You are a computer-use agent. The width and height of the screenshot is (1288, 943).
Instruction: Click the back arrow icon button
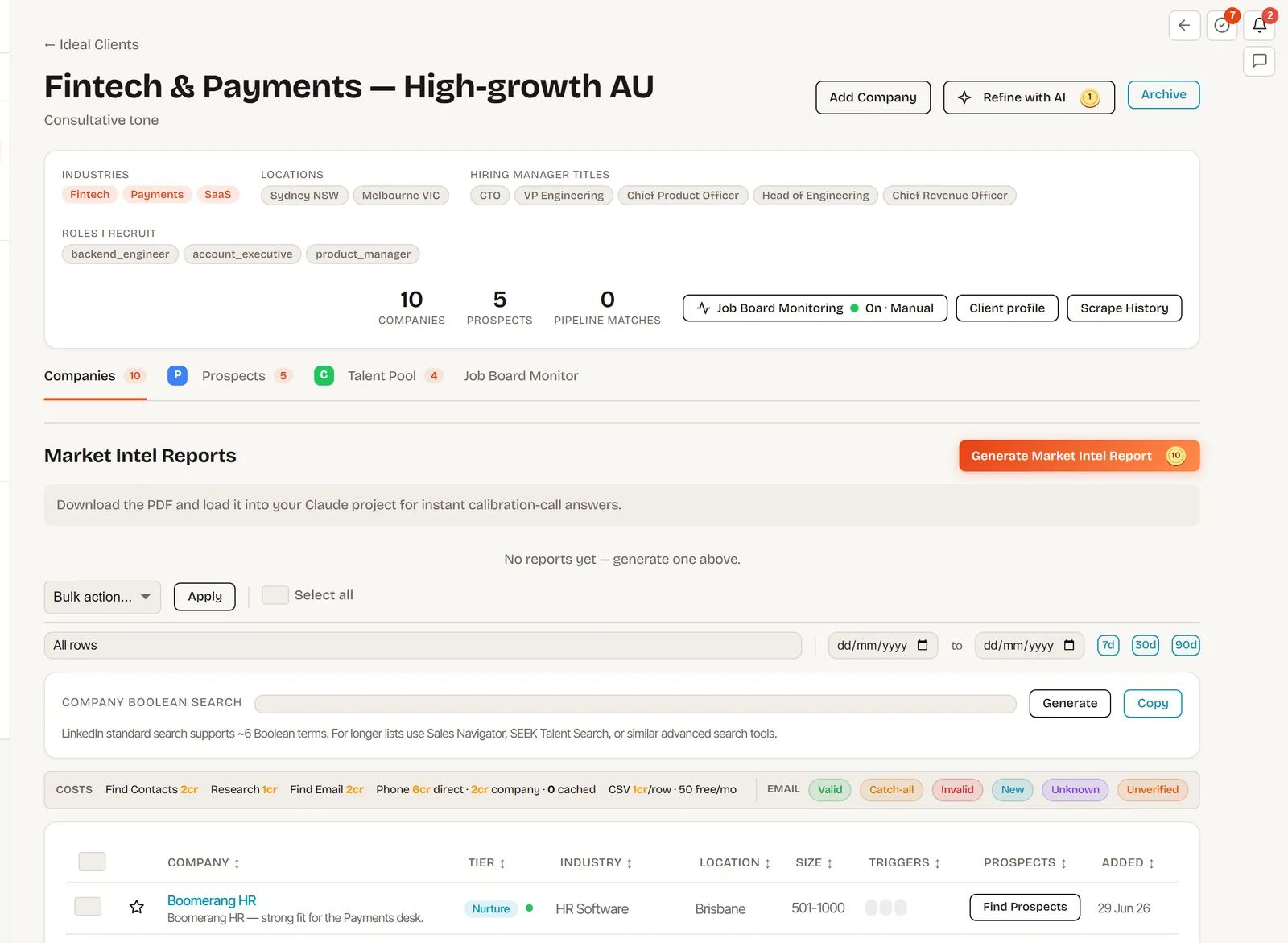pos(1184,26)
